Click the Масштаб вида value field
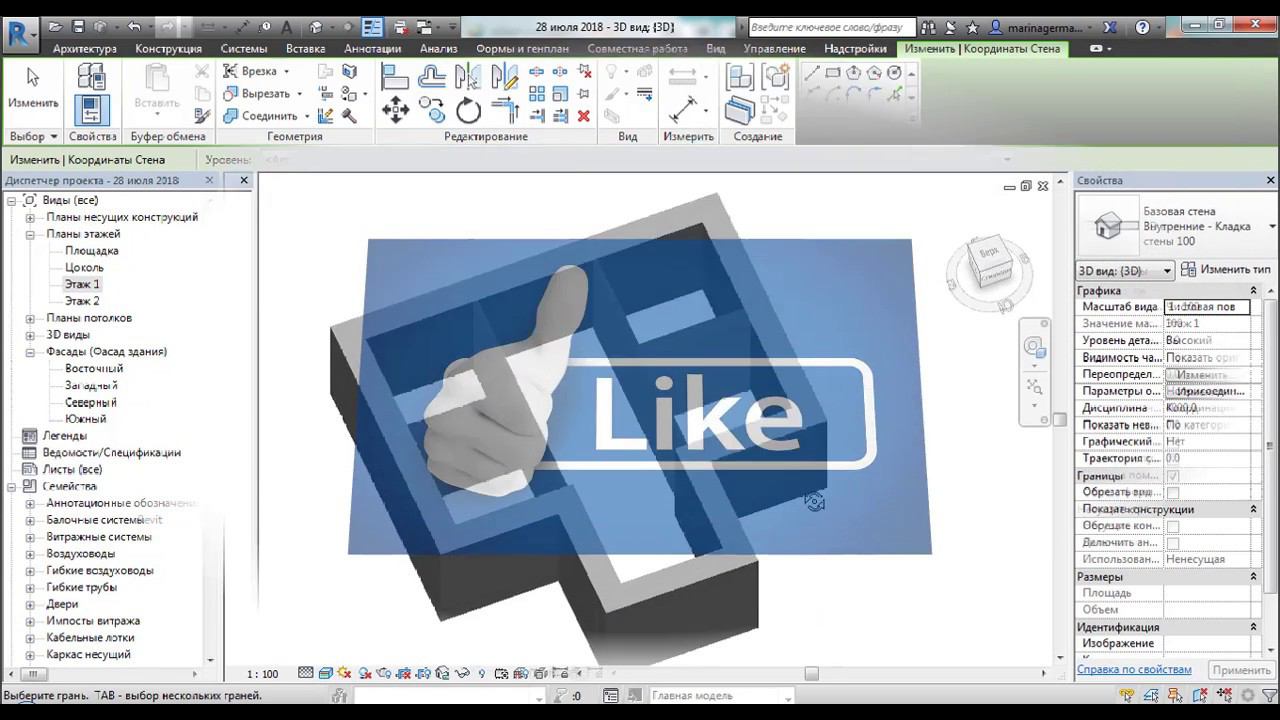 point(1207,307)
